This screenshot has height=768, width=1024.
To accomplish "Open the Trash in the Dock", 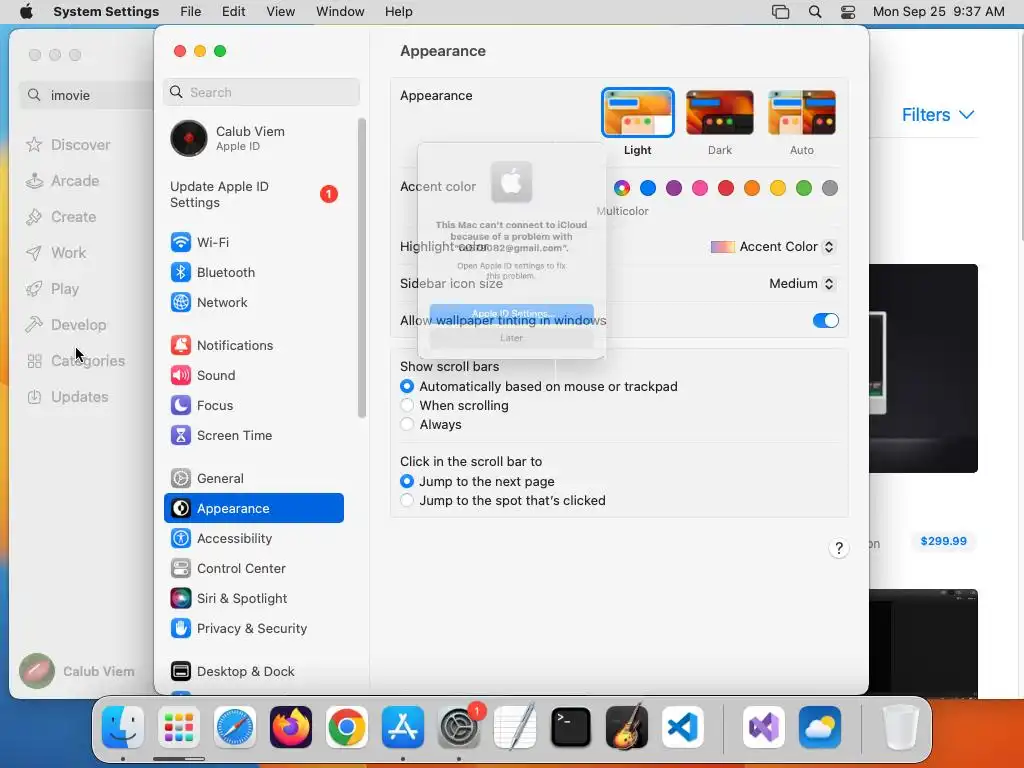I will [x=901, y=727].
